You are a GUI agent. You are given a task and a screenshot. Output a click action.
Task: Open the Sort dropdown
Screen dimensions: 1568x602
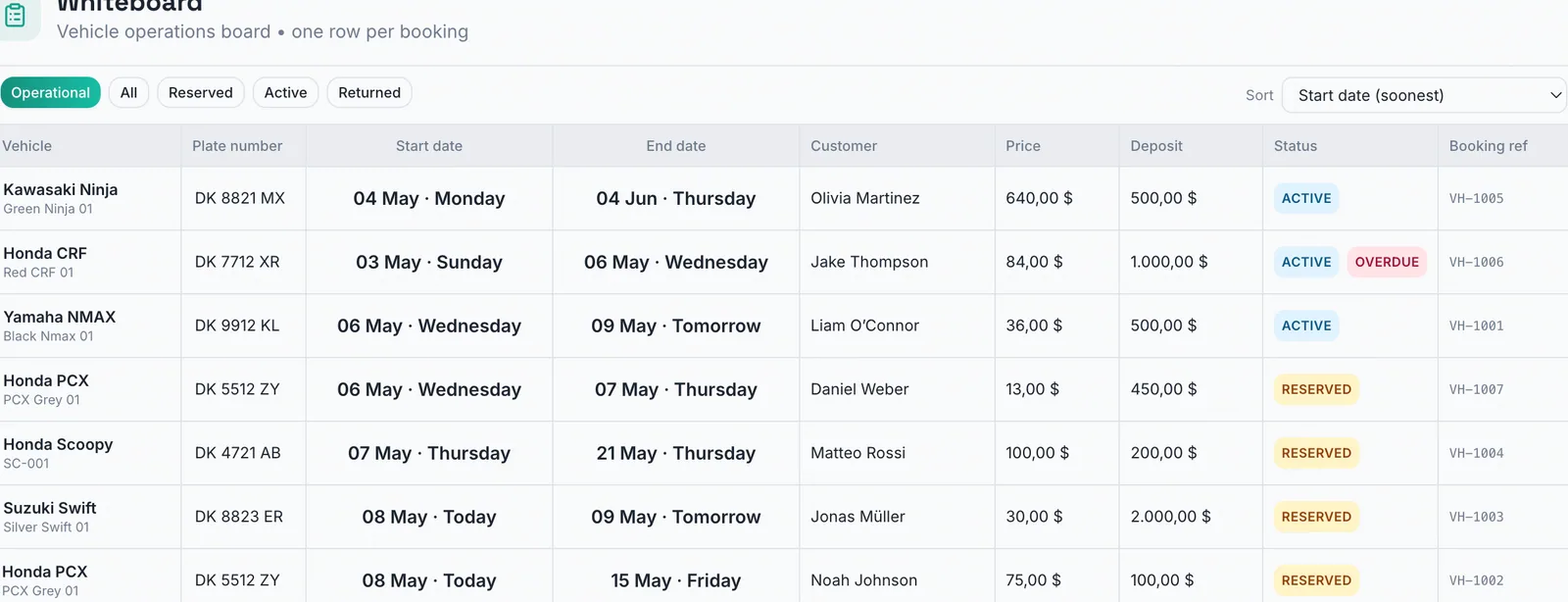pyautogui.click(x=1424, y=95)
